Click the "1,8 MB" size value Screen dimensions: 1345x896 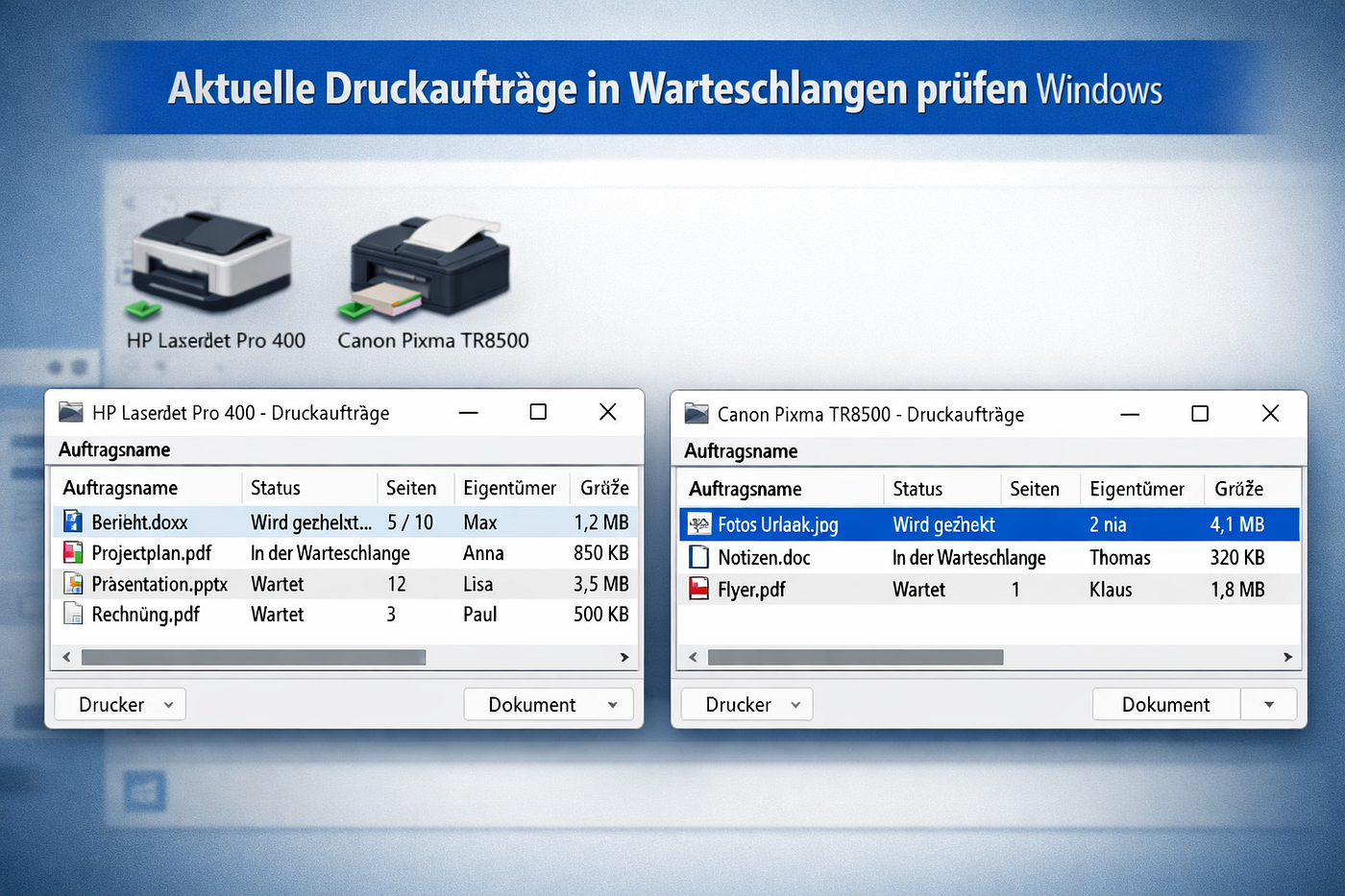[1237, 590]
